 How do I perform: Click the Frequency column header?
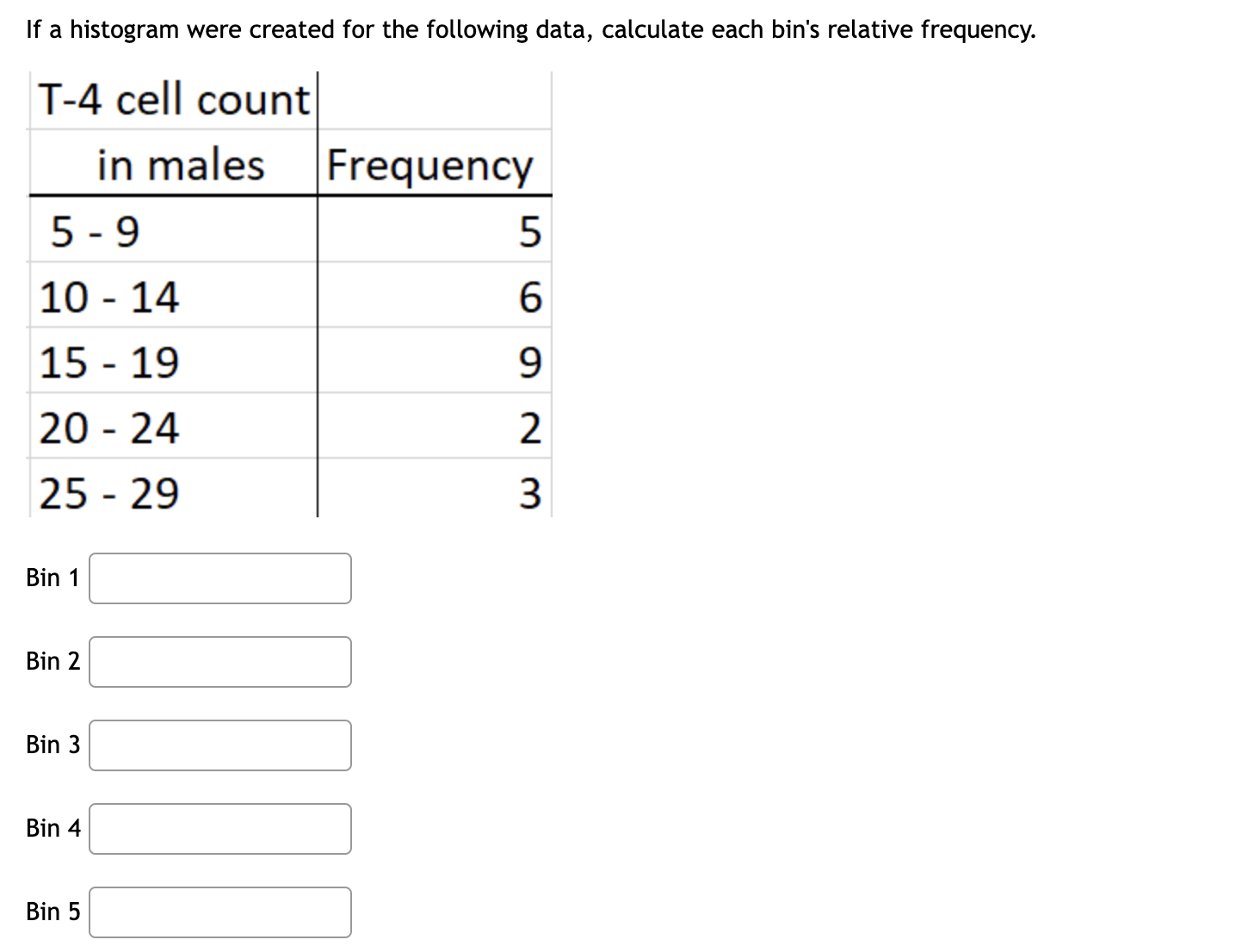429,165
